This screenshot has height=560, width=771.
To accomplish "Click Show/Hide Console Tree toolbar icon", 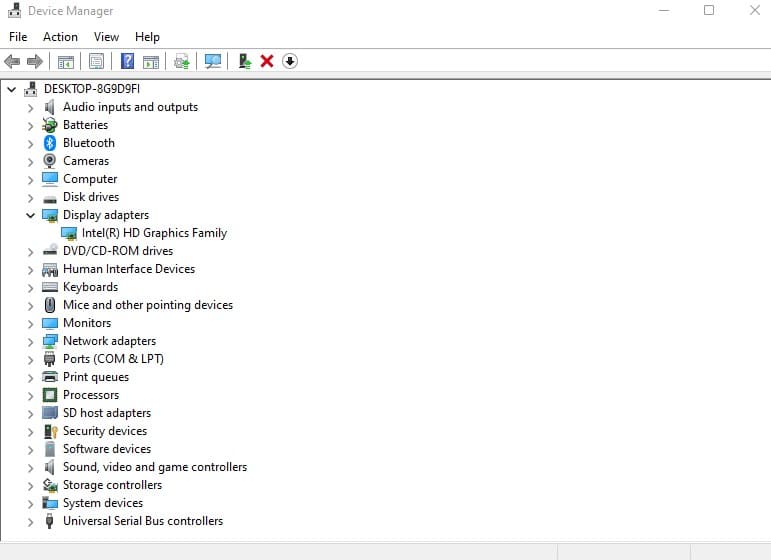I will tap(65, 62).
